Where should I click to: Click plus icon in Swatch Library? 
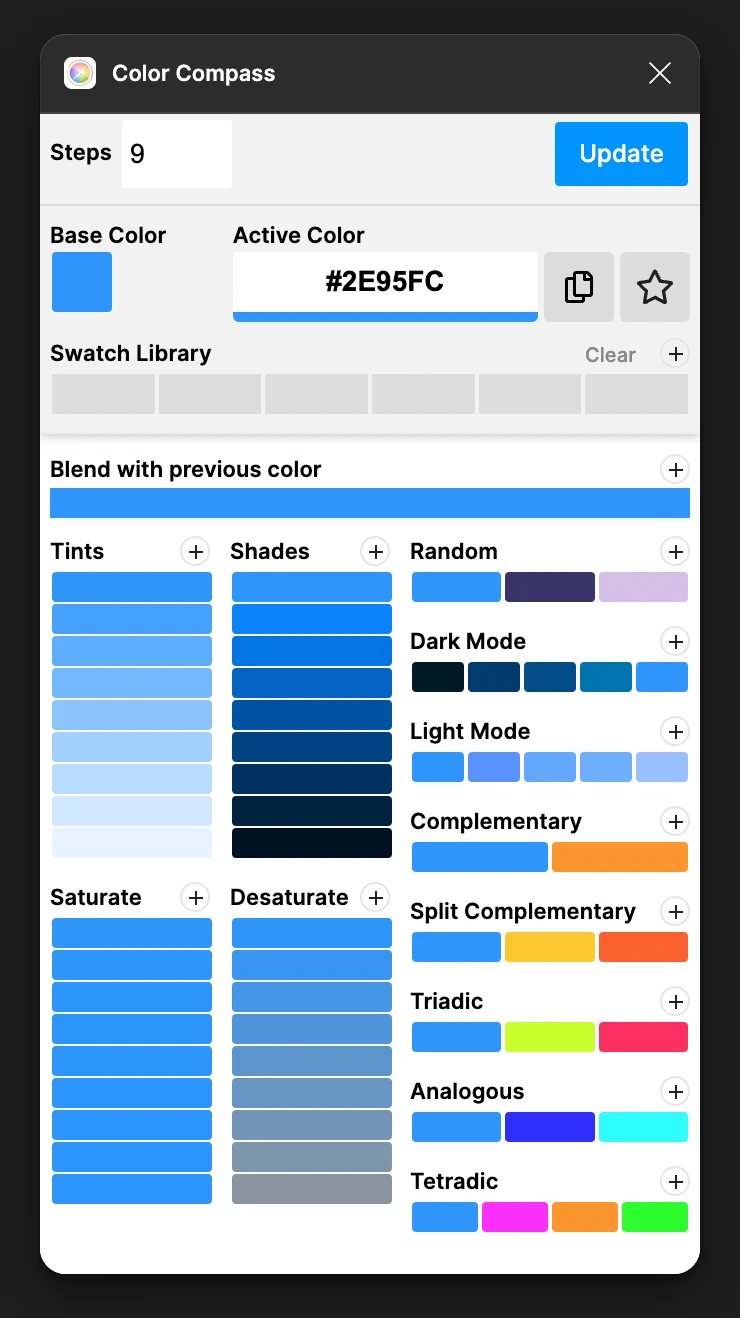coord(676,353)
